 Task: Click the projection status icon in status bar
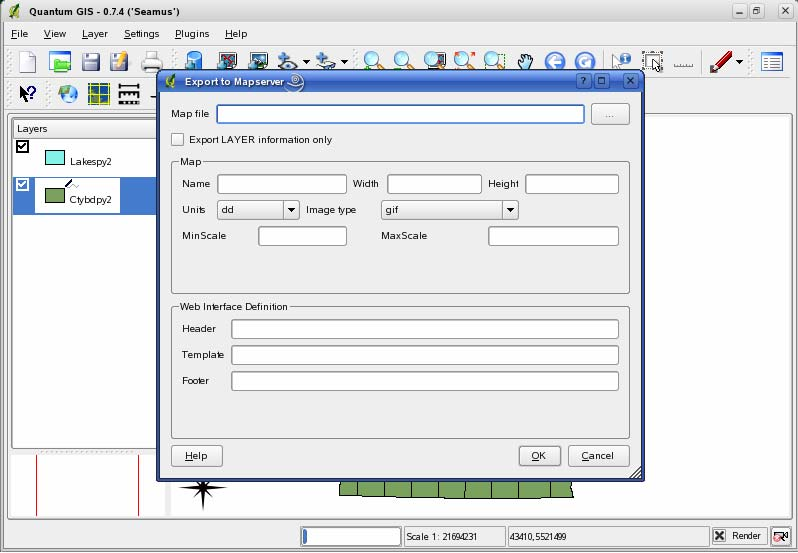tap(781, 536)
